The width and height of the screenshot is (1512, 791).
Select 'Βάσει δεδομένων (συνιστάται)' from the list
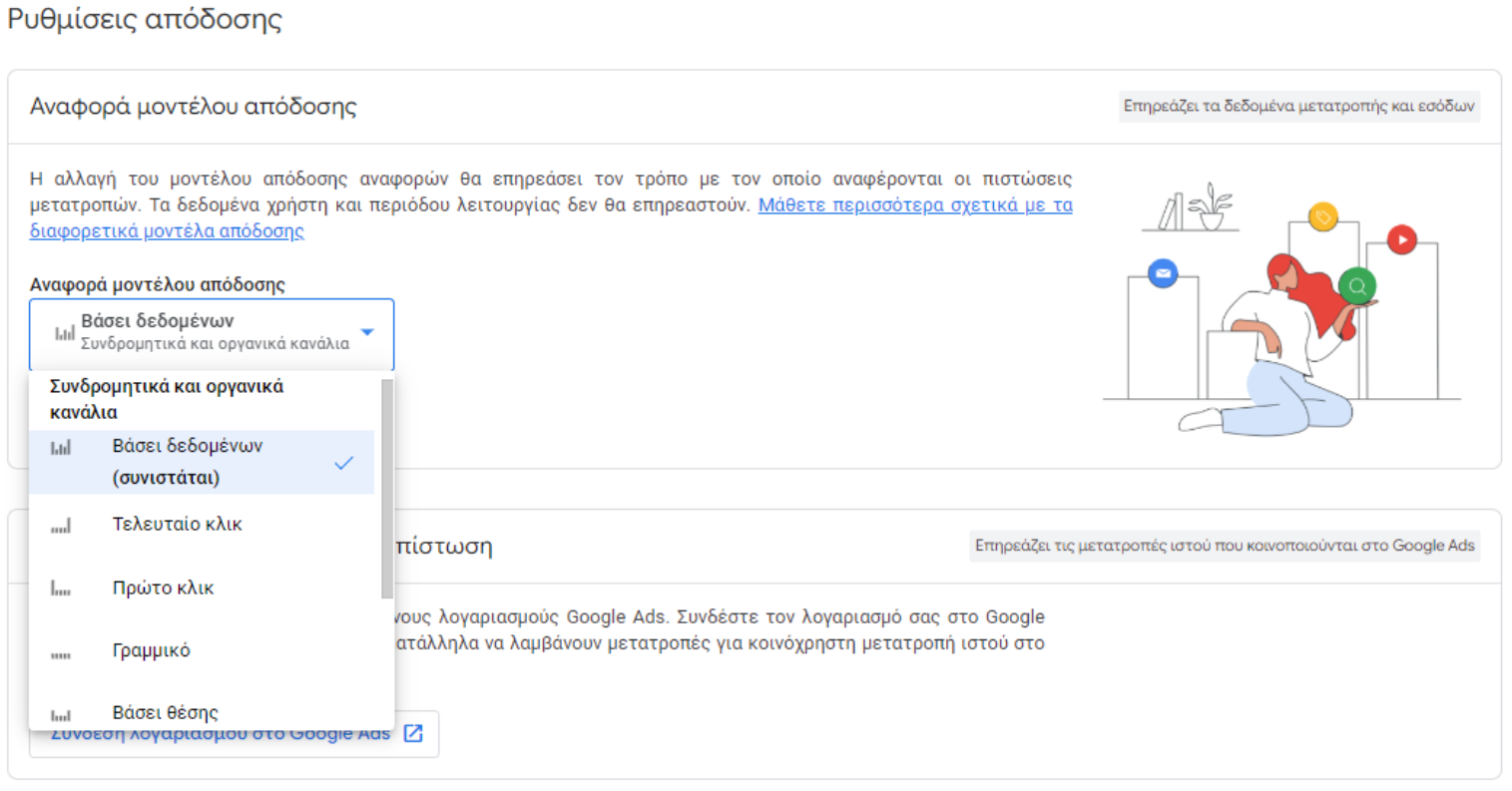[x=188, y=462]
